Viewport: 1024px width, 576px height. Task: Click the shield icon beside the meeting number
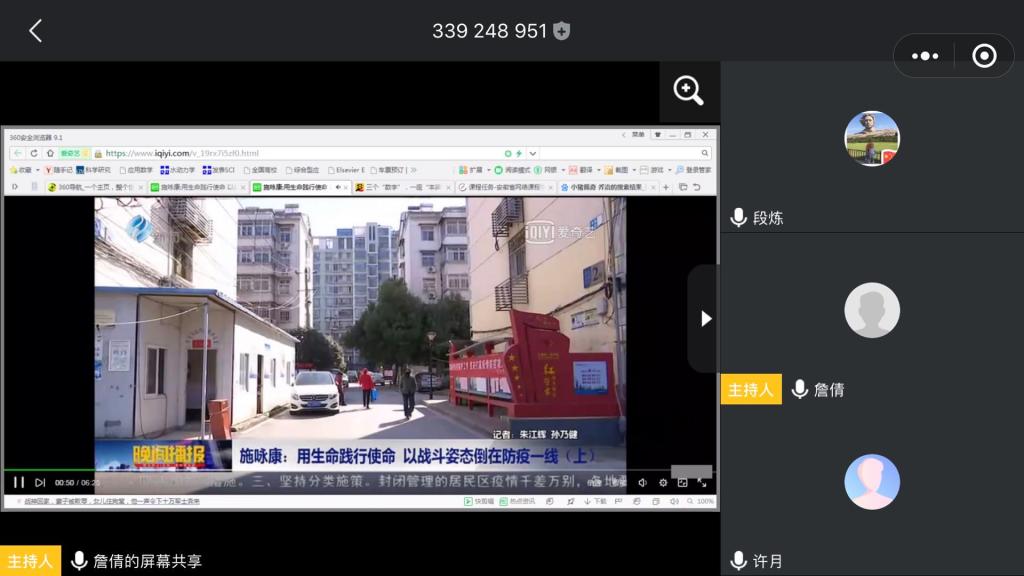click(562, 31)
